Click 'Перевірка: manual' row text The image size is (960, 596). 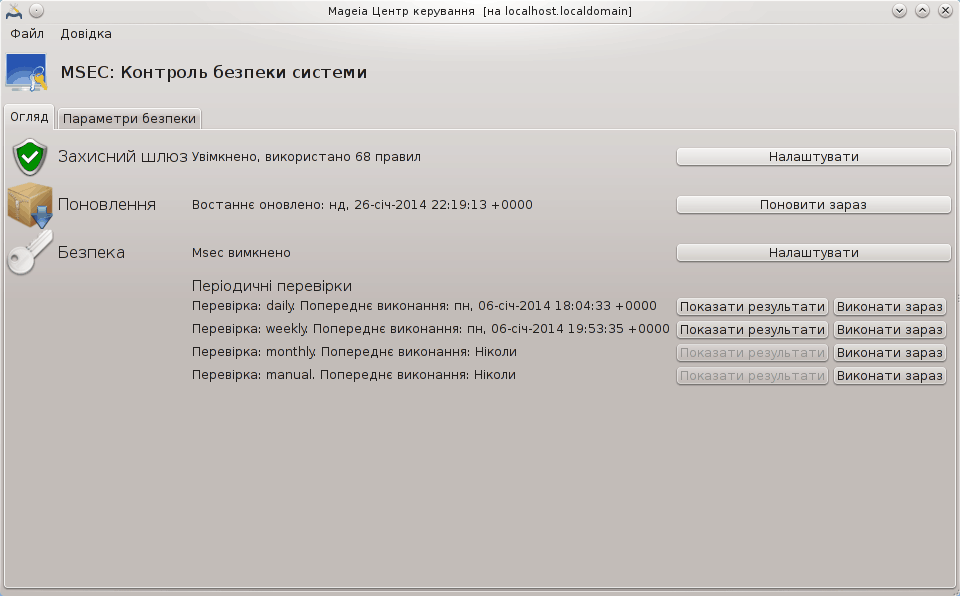pyautogui.click(x=353, y=375)
